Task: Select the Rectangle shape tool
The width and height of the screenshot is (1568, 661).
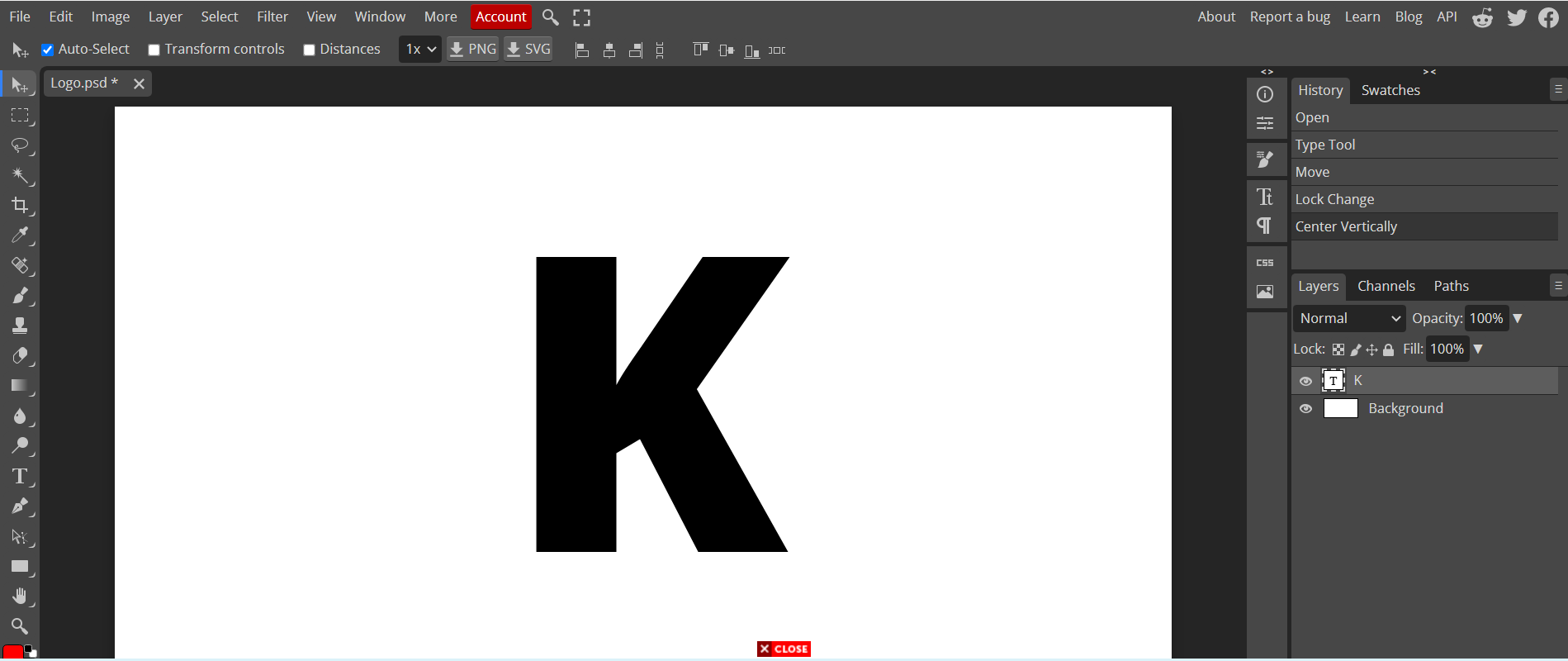Action: tap(20, 567)
